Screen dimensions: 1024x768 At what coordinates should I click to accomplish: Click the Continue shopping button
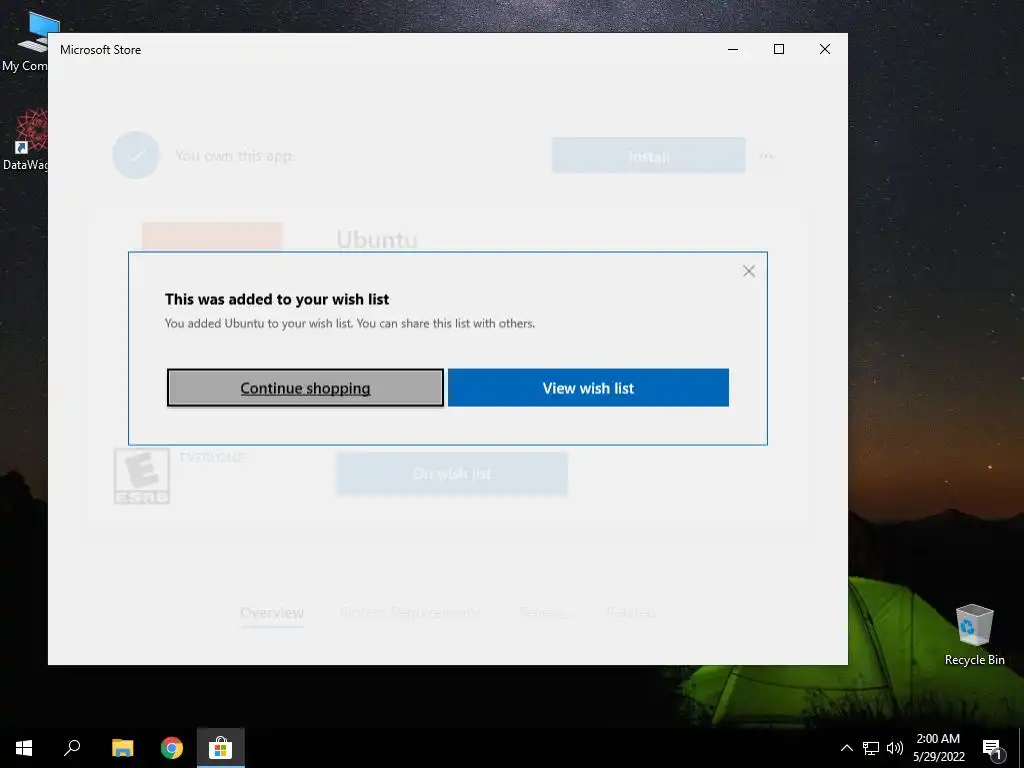tap(305, 387)
